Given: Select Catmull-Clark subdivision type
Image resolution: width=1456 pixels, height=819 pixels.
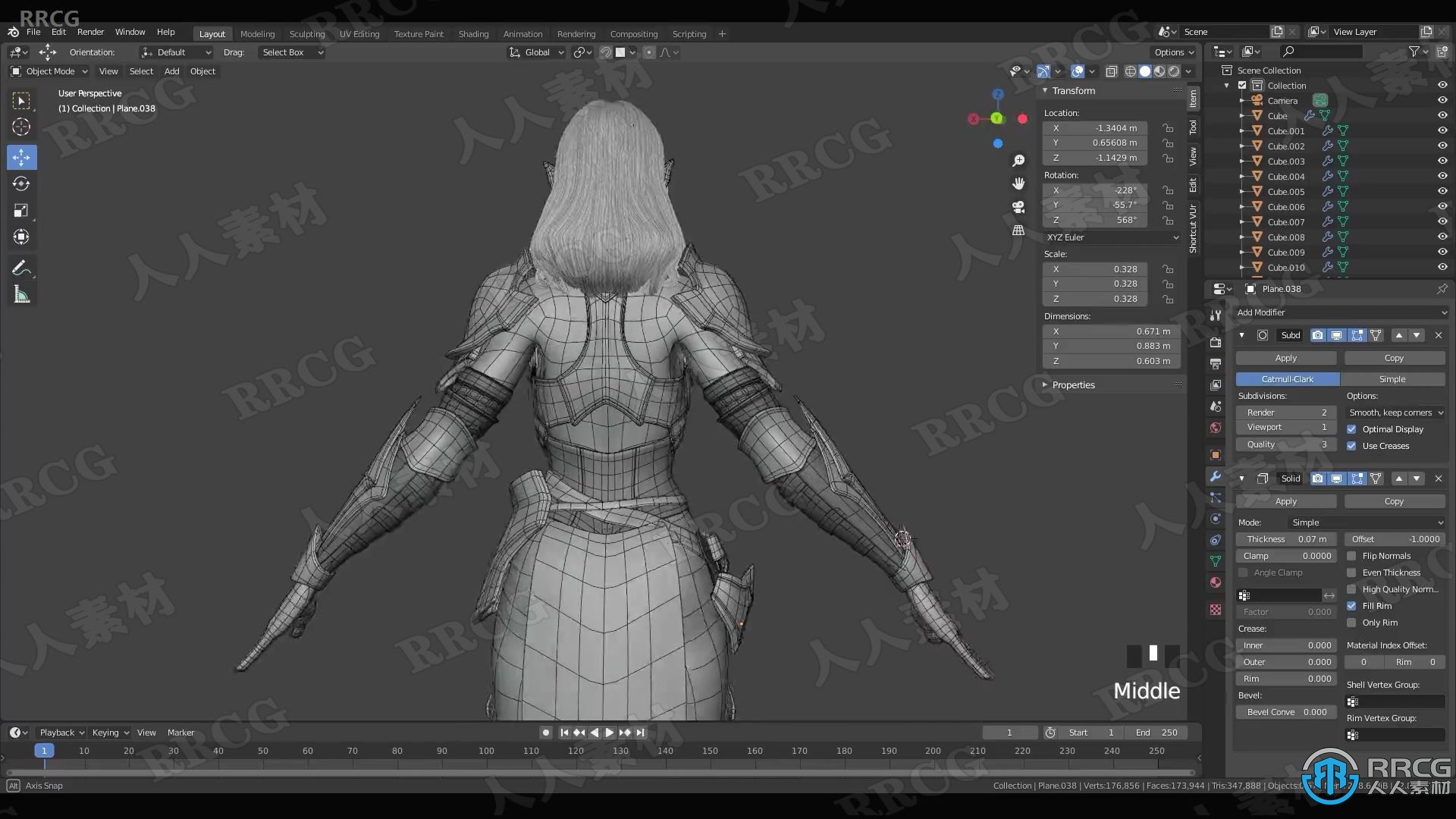Looking at the screenshot, I should coord(1288,379).
